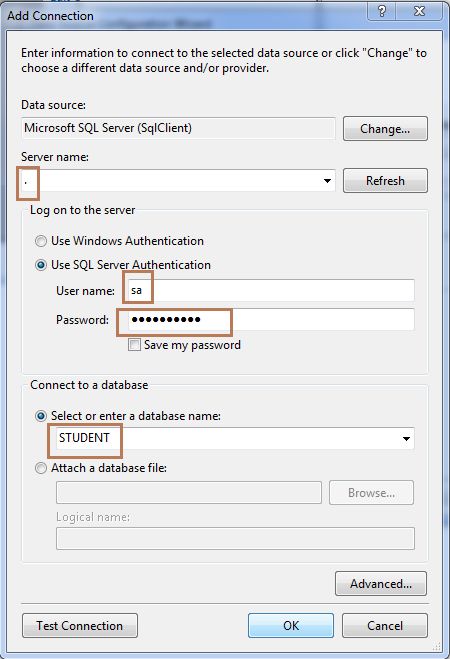Confirm with the OK button
Viewport: 450px width, 659px height.
(x=291, y=625)
